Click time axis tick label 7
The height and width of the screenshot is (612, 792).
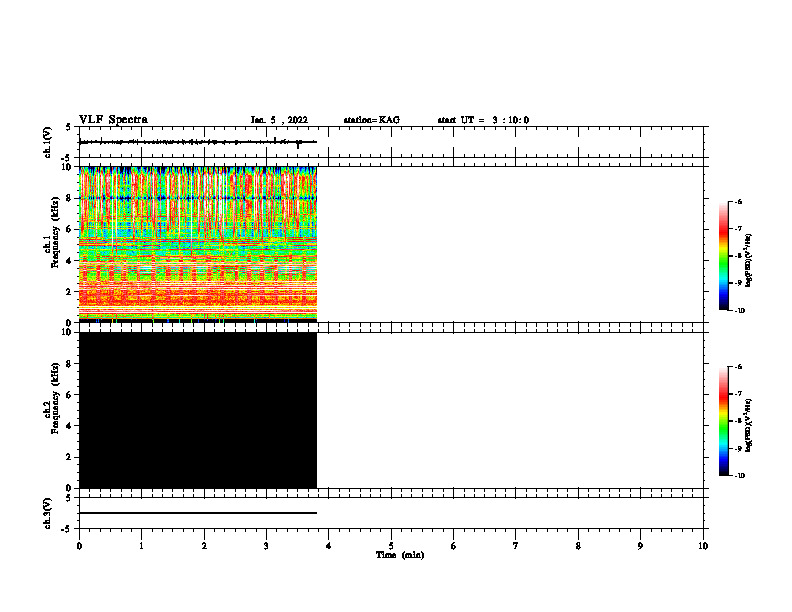pos(516,546)
